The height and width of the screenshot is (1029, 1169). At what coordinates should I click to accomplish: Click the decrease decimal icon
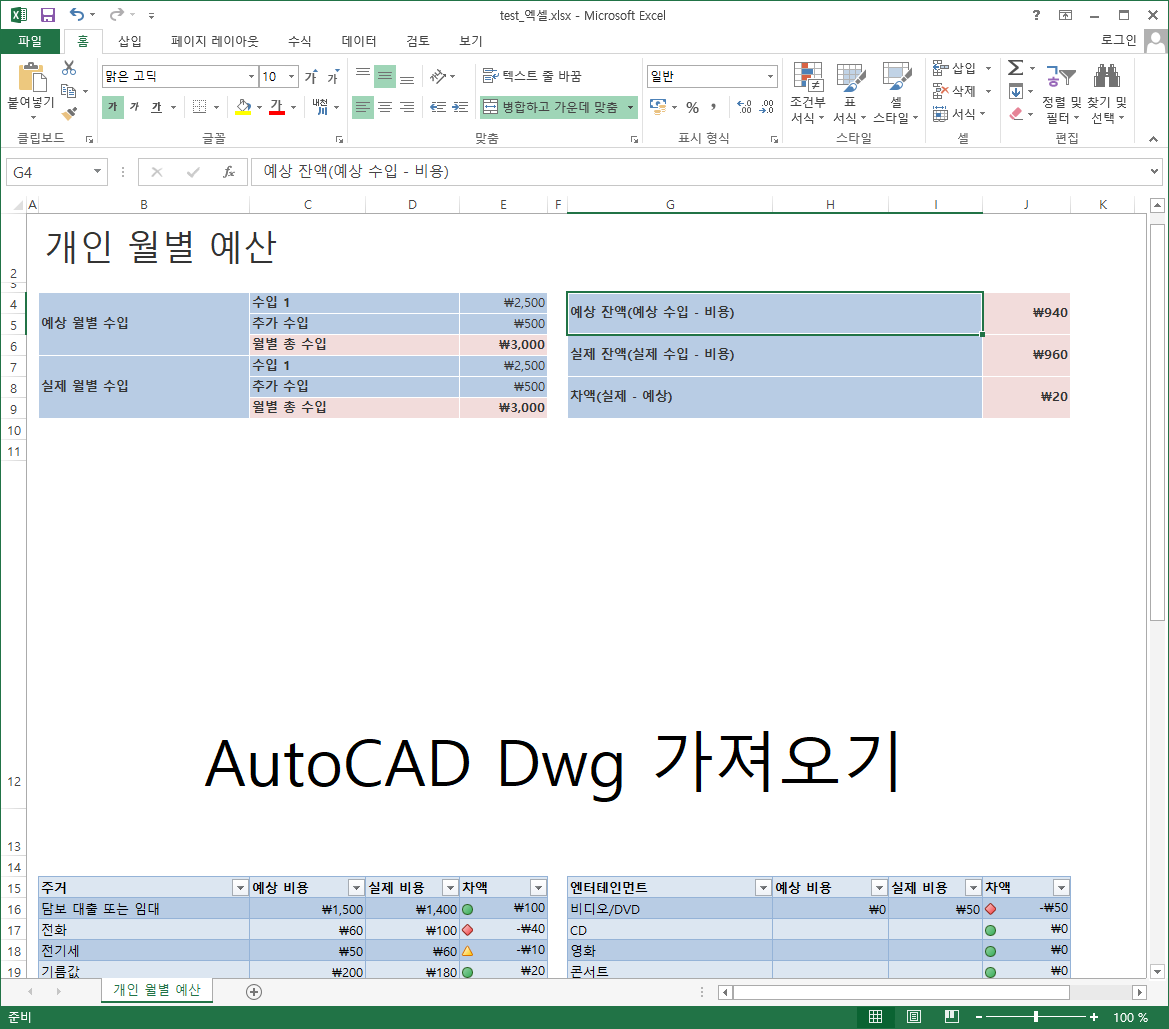(766, 107)
